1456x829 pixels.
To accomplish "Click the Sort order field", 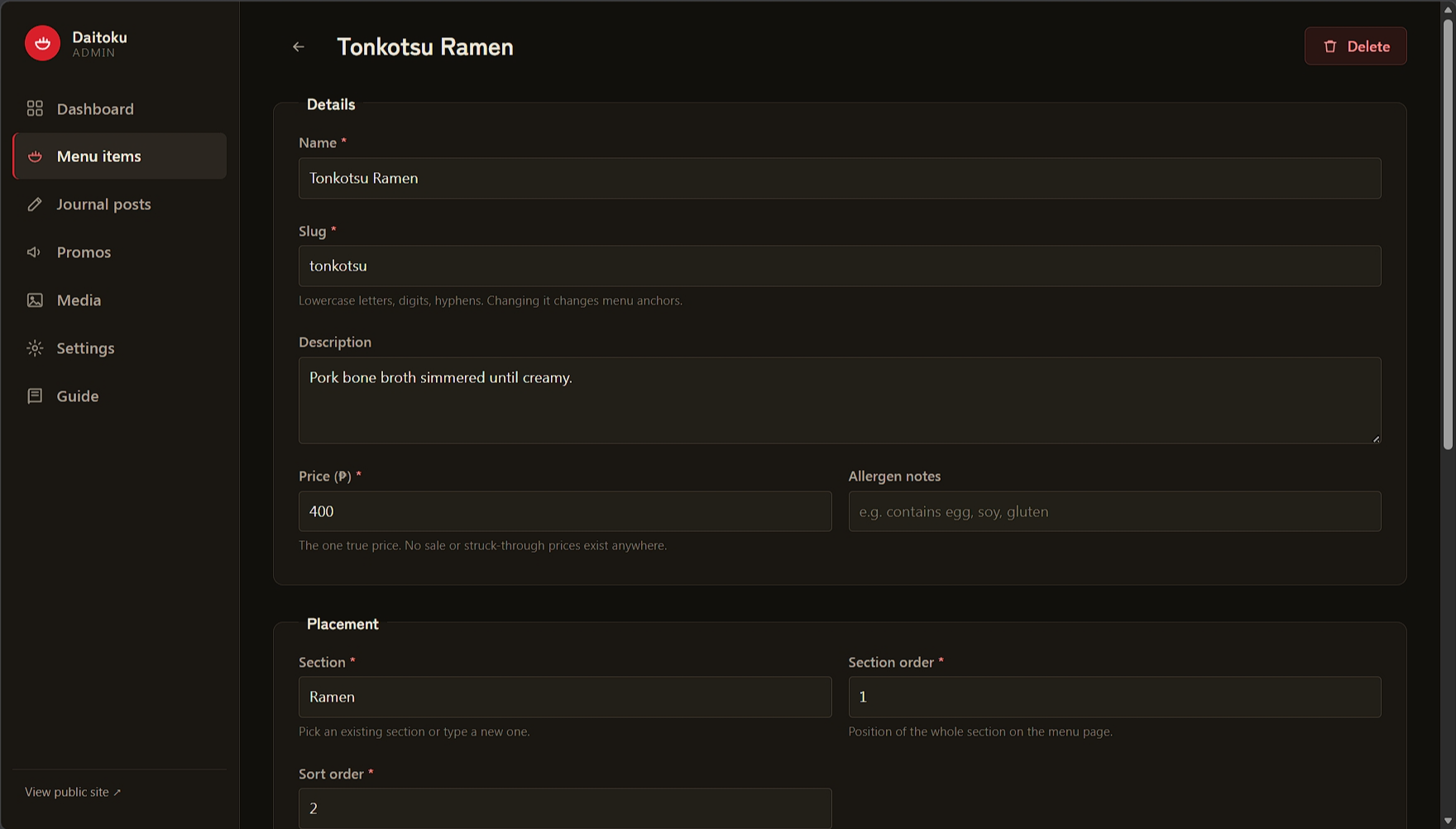I will (x=565, y=808).
